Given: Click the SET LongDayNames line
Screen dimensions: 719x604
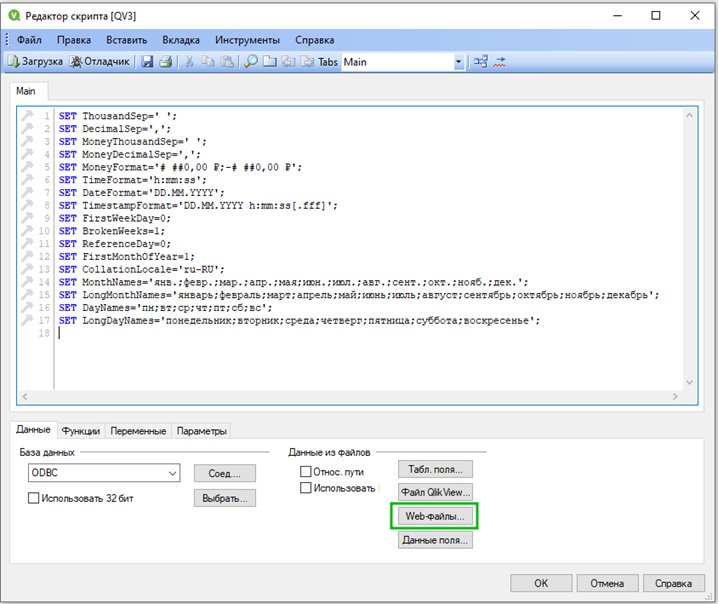Looking at the screenshot, I should pos(299,321).
